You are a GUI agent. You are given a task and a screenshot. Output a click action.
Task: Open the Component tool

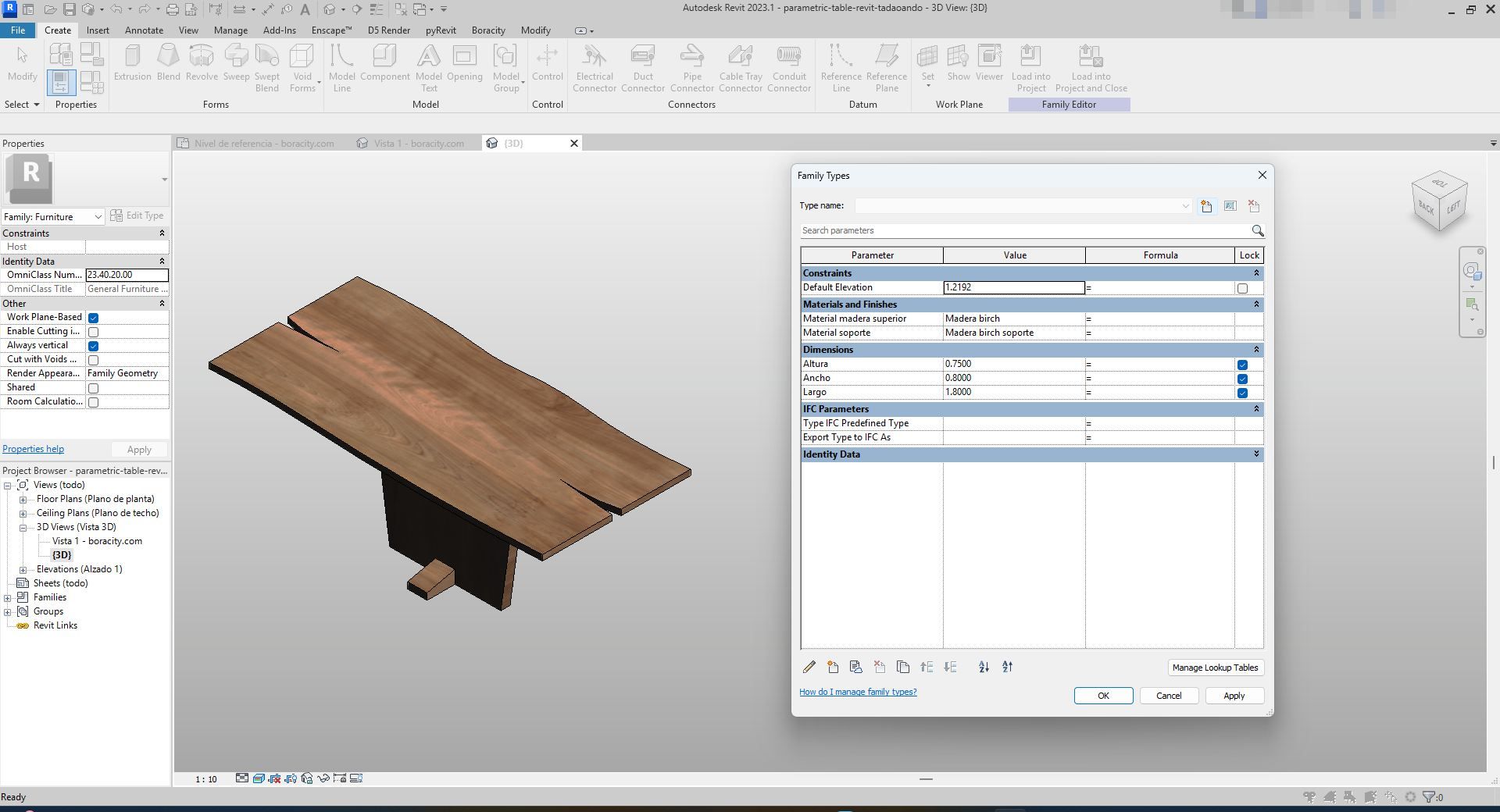tap(384, 62)
